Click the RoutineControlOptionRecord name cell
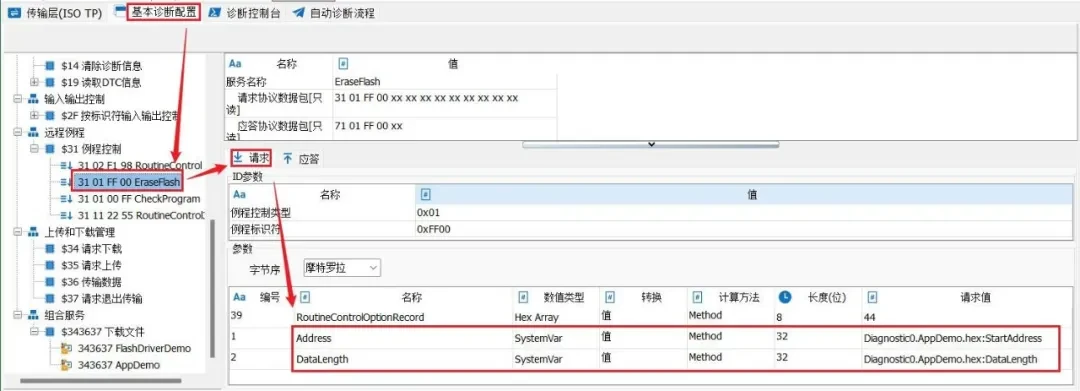The width and height of the screenshot is (1080, 391). point(360,318)
